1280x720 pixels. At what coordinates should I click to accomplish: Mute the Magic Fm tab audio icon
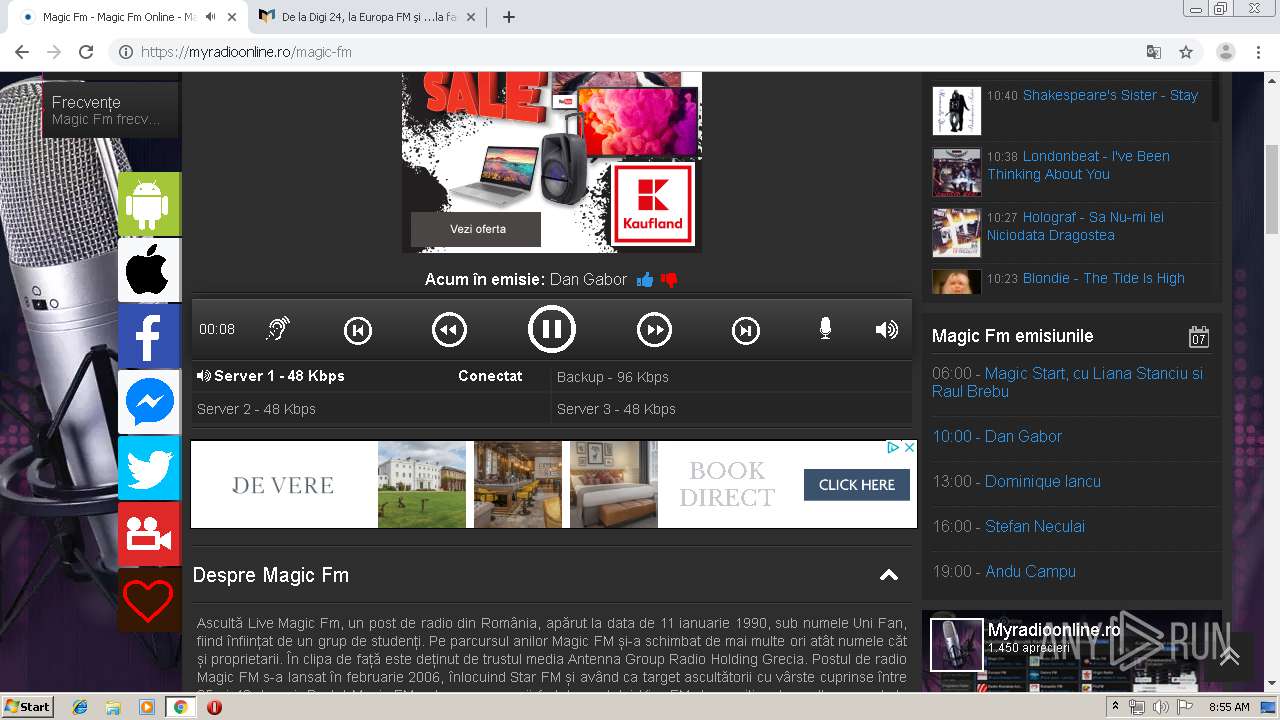(210, 17)
